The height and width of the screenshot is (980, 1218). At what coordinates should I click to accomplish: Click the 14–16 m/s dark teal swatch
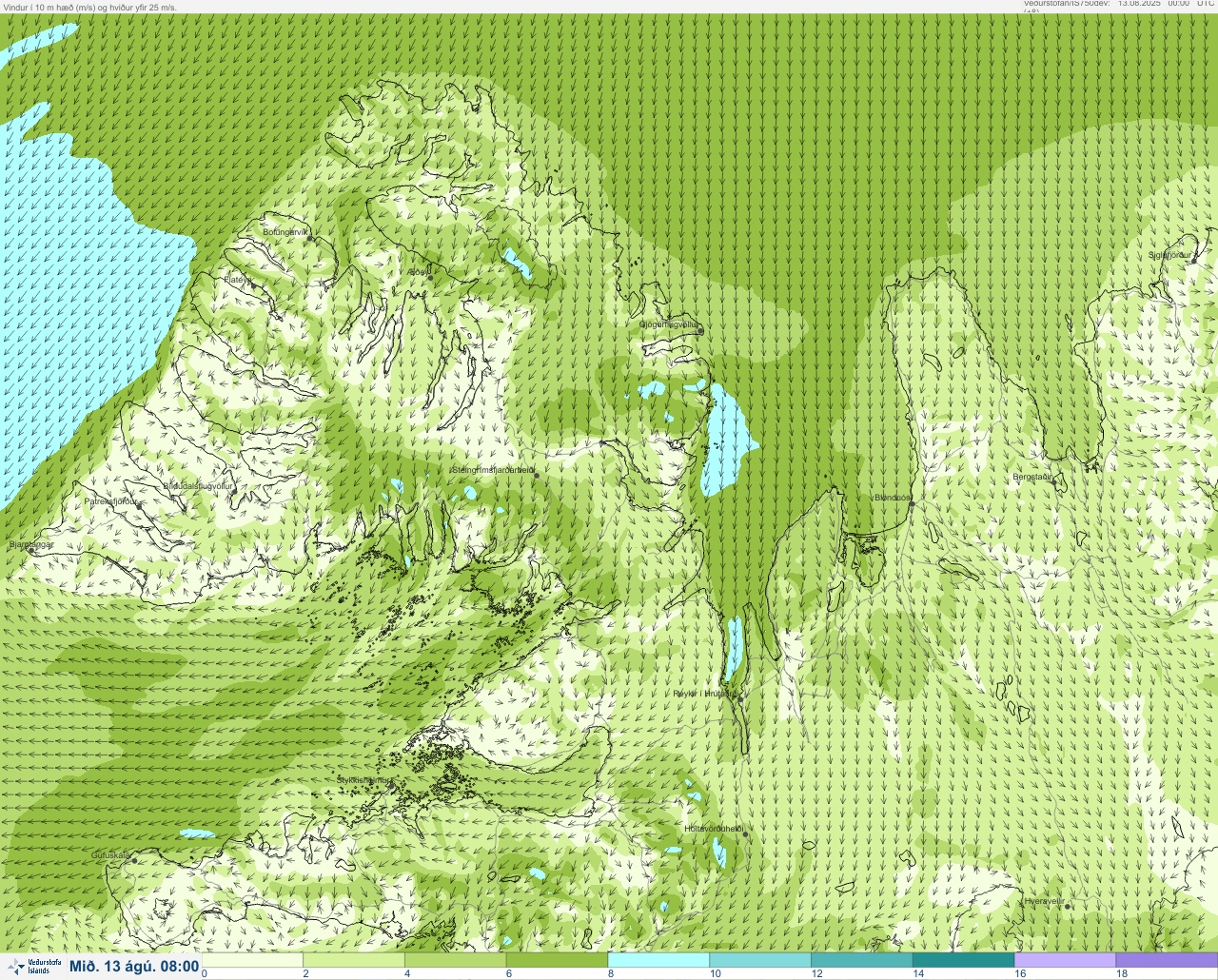click(963, 960)
